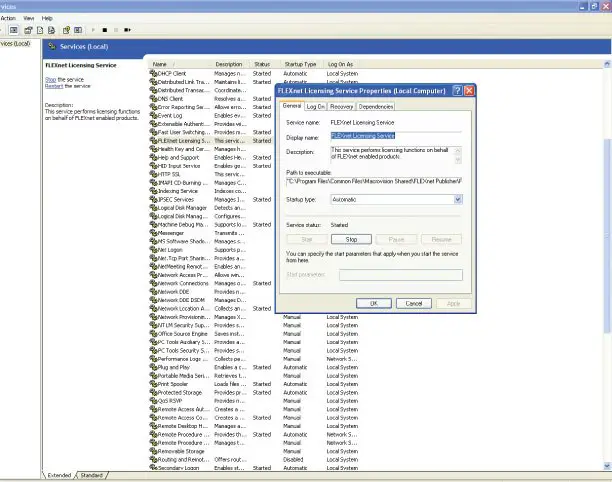Sort by the Startup Type column header
The image size is (612, 482).
tap(300, 64)
